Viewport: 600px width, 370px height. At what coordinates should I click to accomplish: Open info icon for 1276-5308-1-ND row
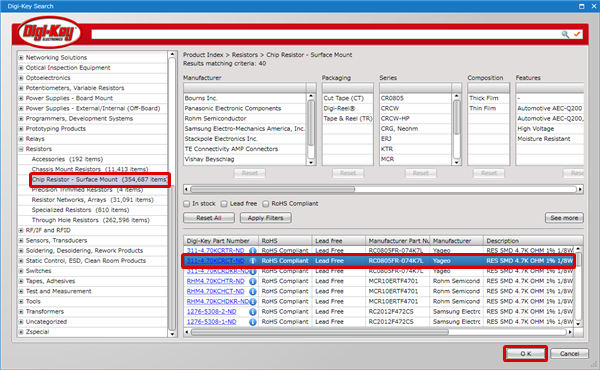click(x=253, y=322)
